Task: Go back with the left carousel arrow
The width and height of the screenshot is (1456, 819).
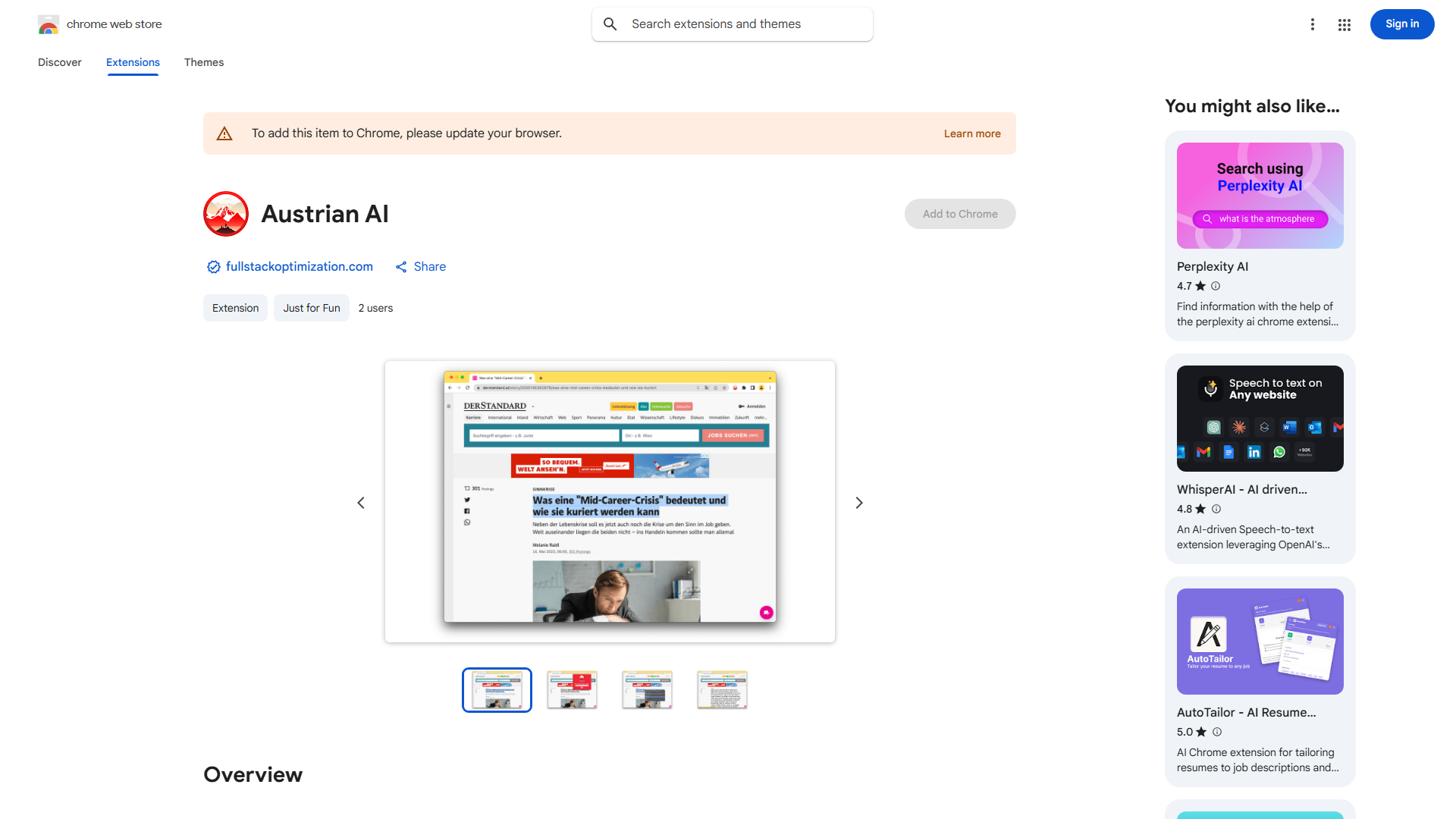Action: pos(361,502)
